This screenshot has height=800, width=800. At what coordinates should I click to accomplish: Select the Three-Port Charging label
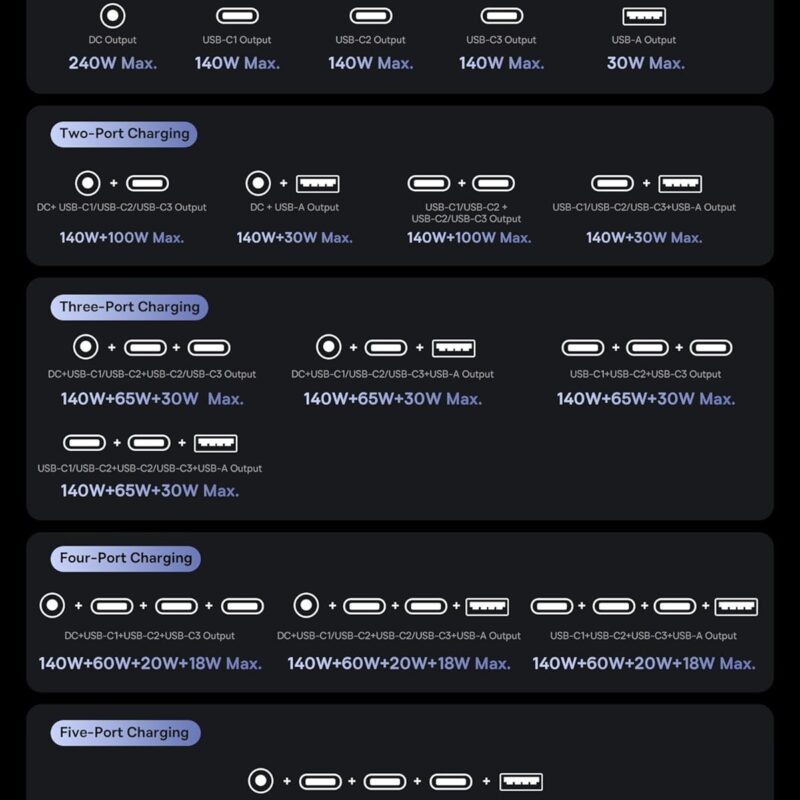pos(129,307)
